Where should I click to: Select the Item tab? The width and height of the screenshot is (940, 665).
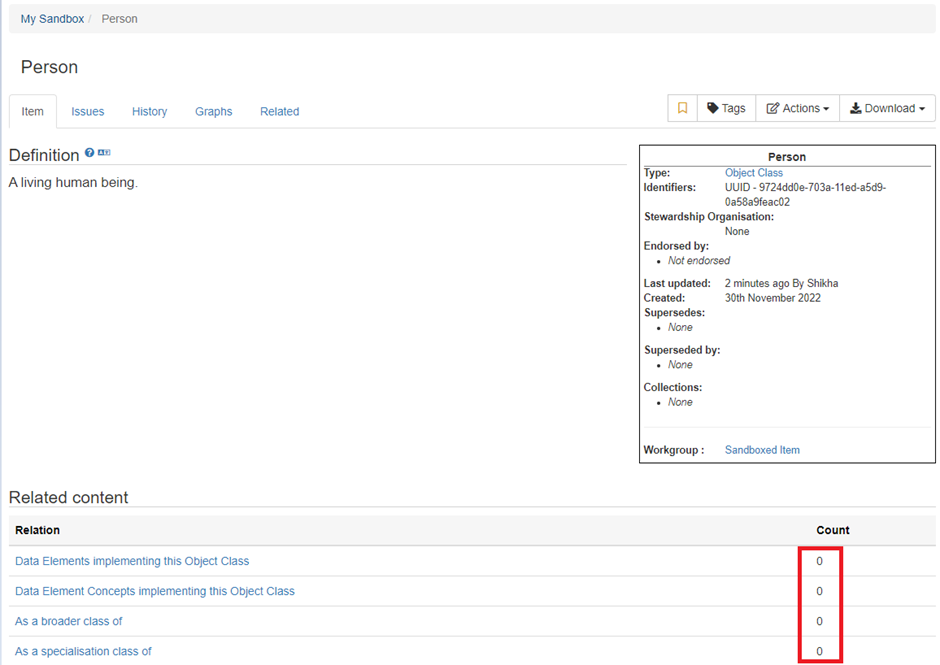[33, 112]
